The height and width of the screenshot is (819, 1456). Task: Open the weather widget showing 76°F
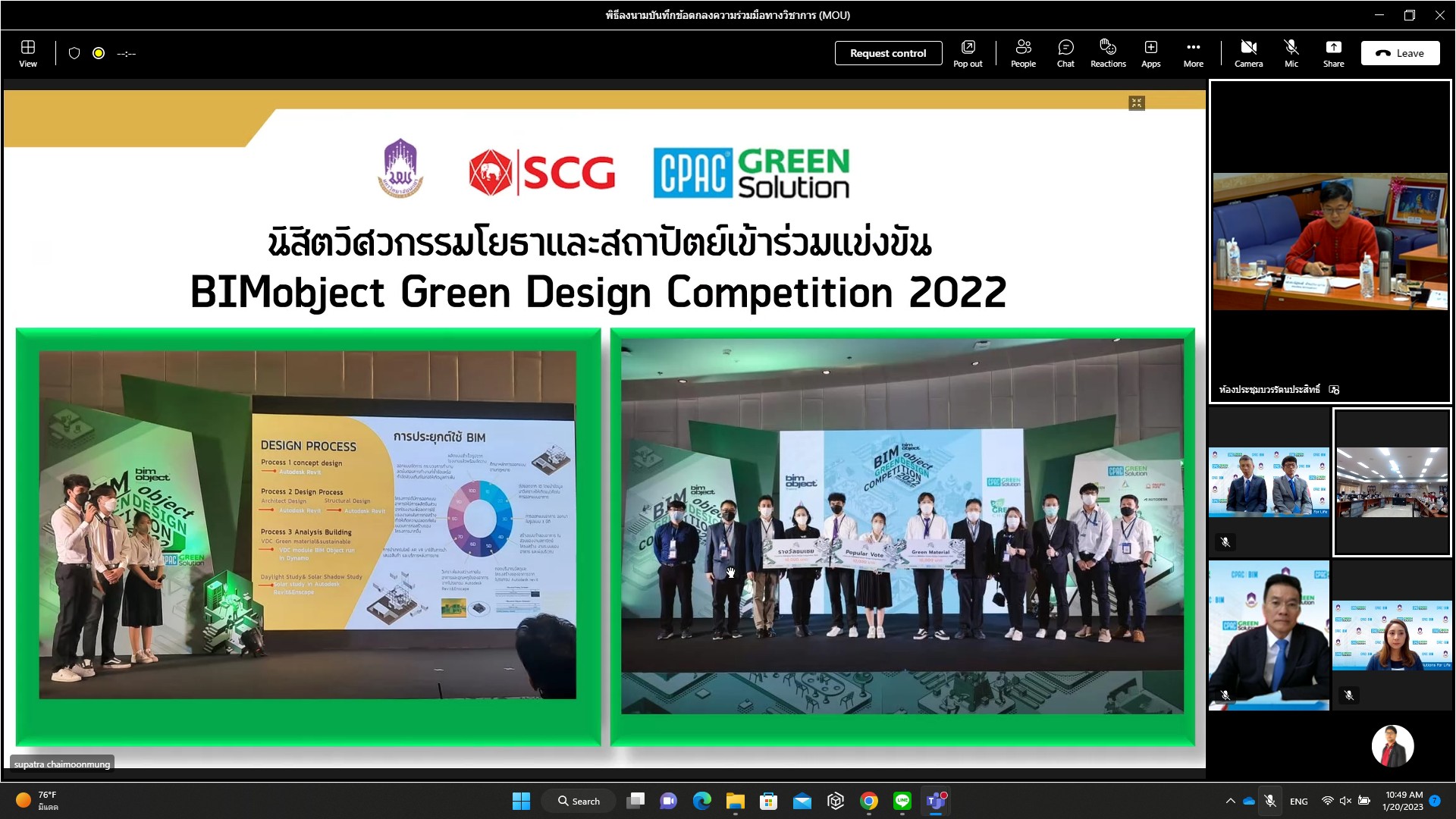[36, 801]
